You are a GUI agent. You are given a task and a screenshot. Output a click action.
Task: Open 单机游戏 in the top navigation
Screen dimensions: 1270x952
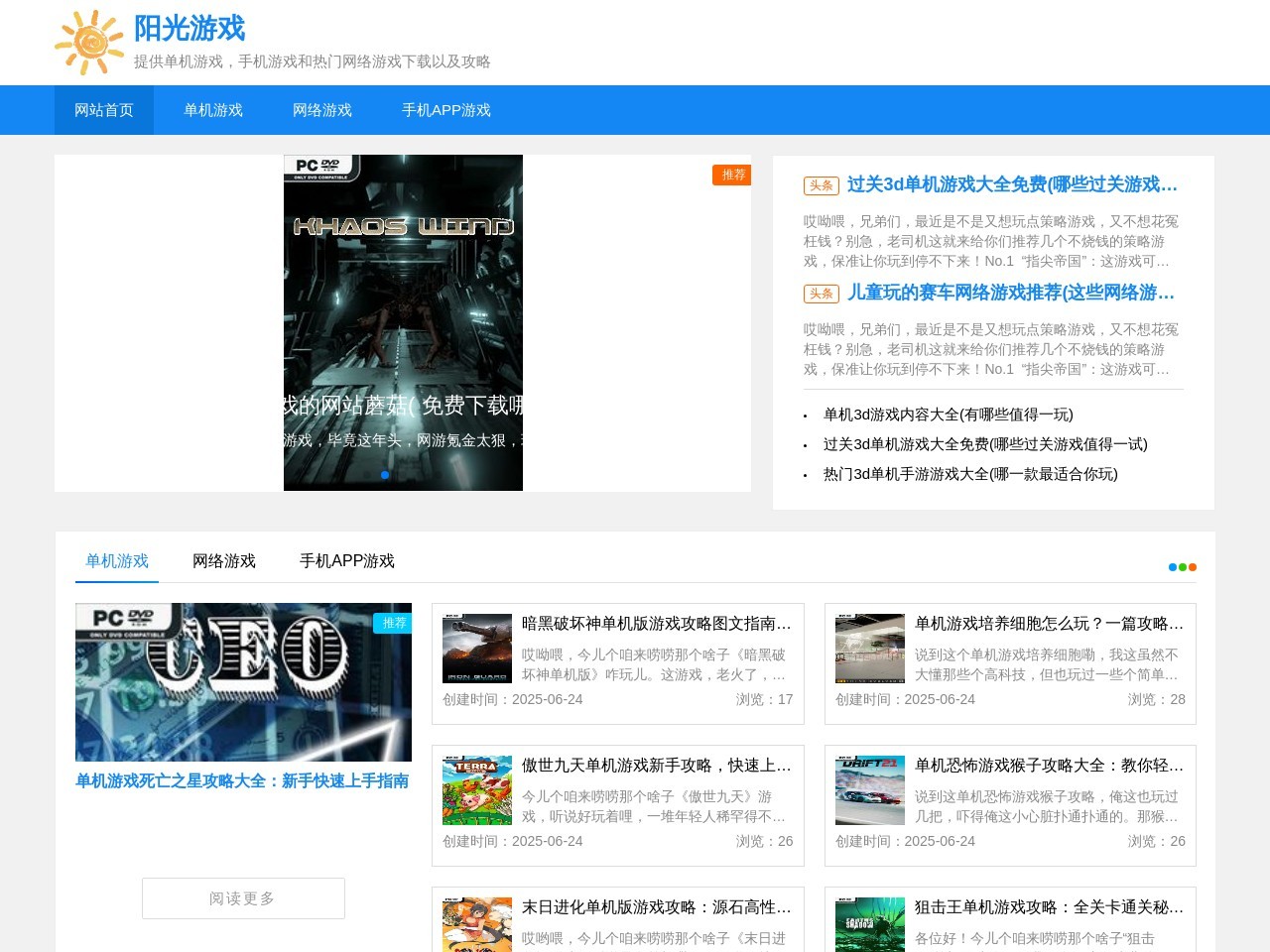coord(213,110)
